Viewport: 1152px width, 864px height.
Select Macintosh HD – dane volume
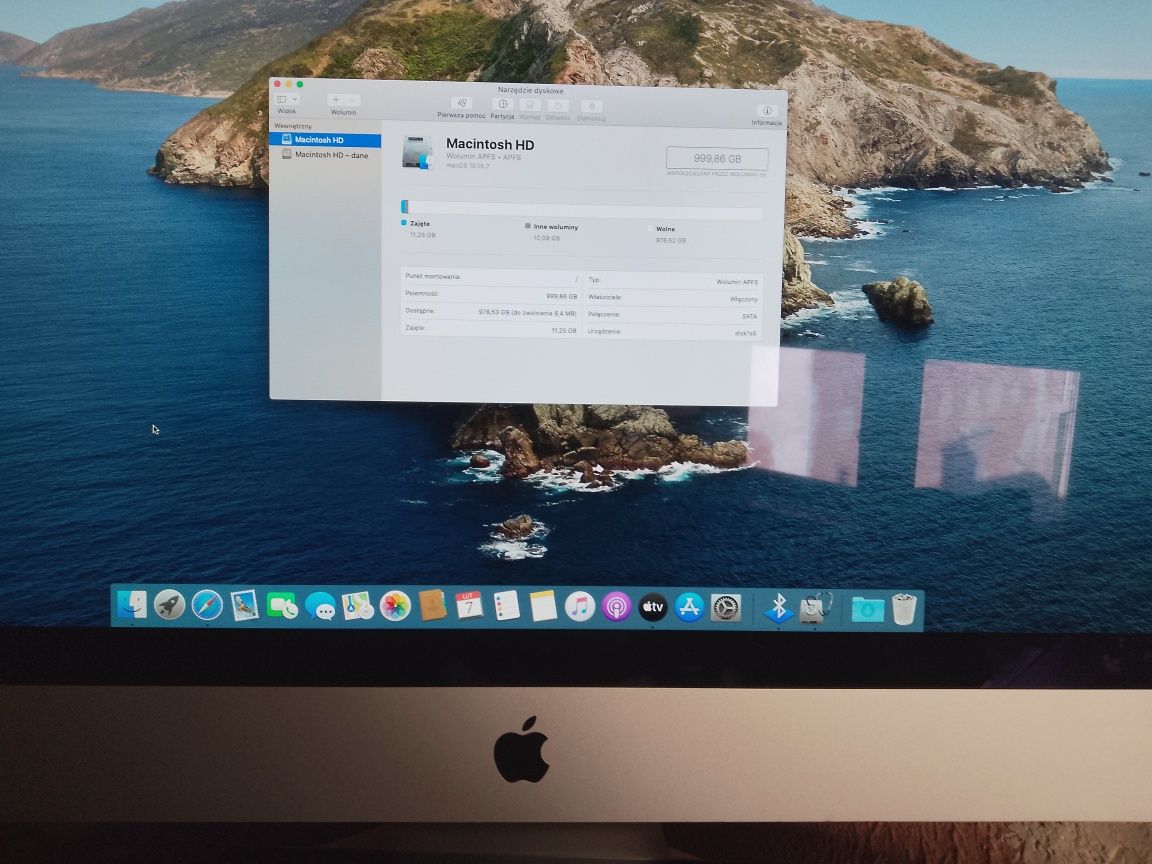pos(325,155)
